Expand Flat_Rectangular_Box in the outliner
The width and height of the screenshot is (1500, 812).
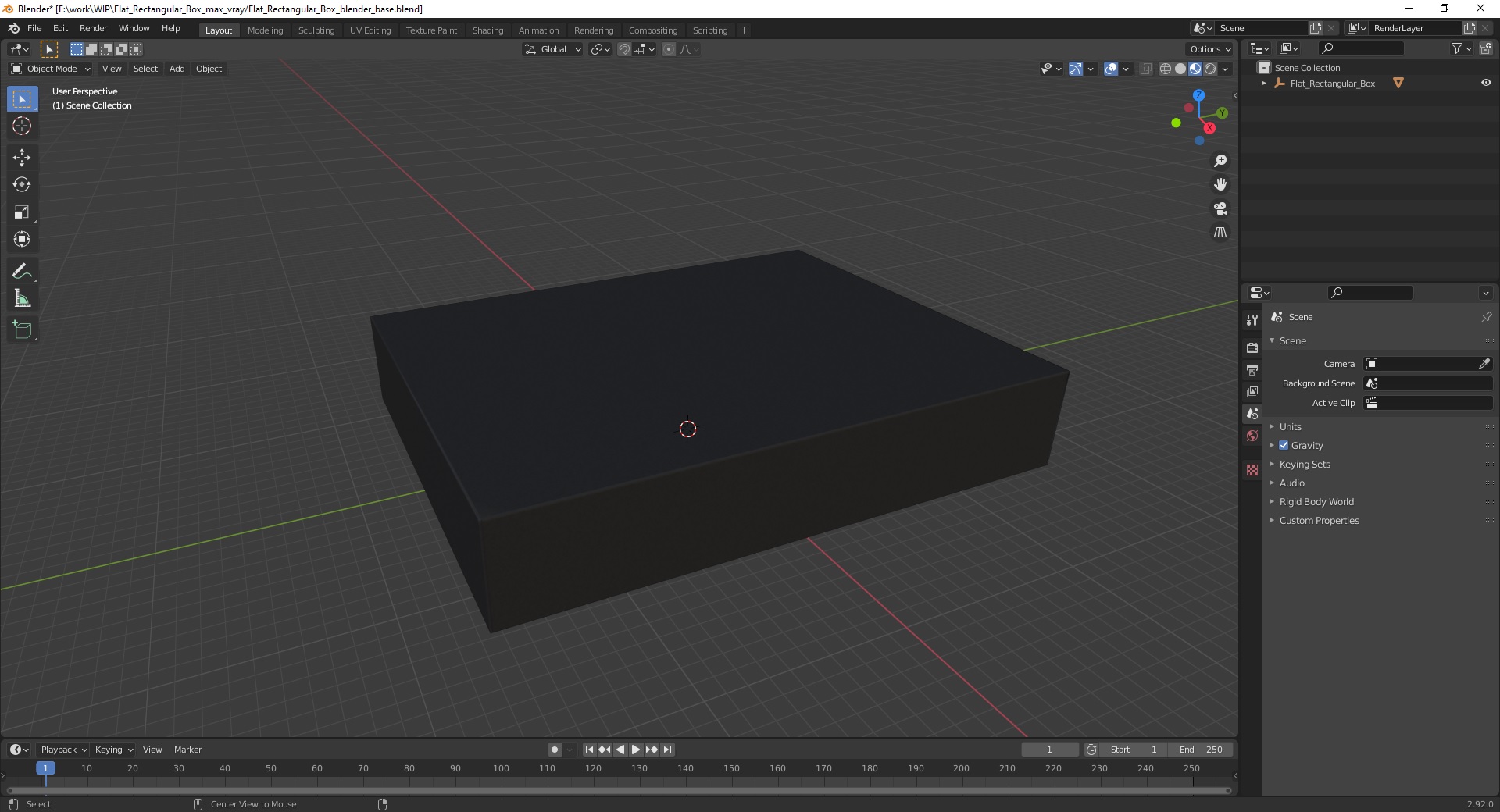pyautogui.click(x=1264, y=84)
